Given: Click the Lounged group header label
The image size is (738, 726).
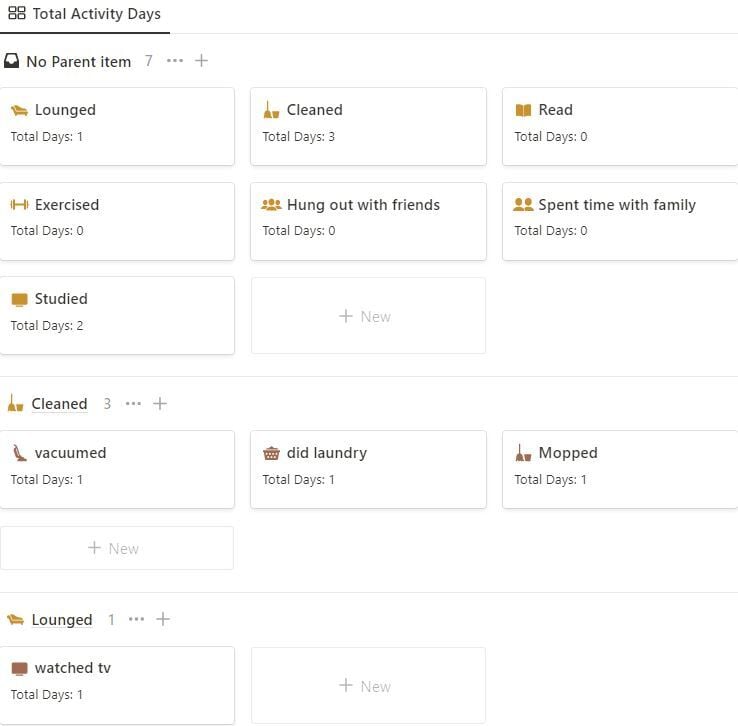Looking at the screenshot, I should tap(61, 620).
